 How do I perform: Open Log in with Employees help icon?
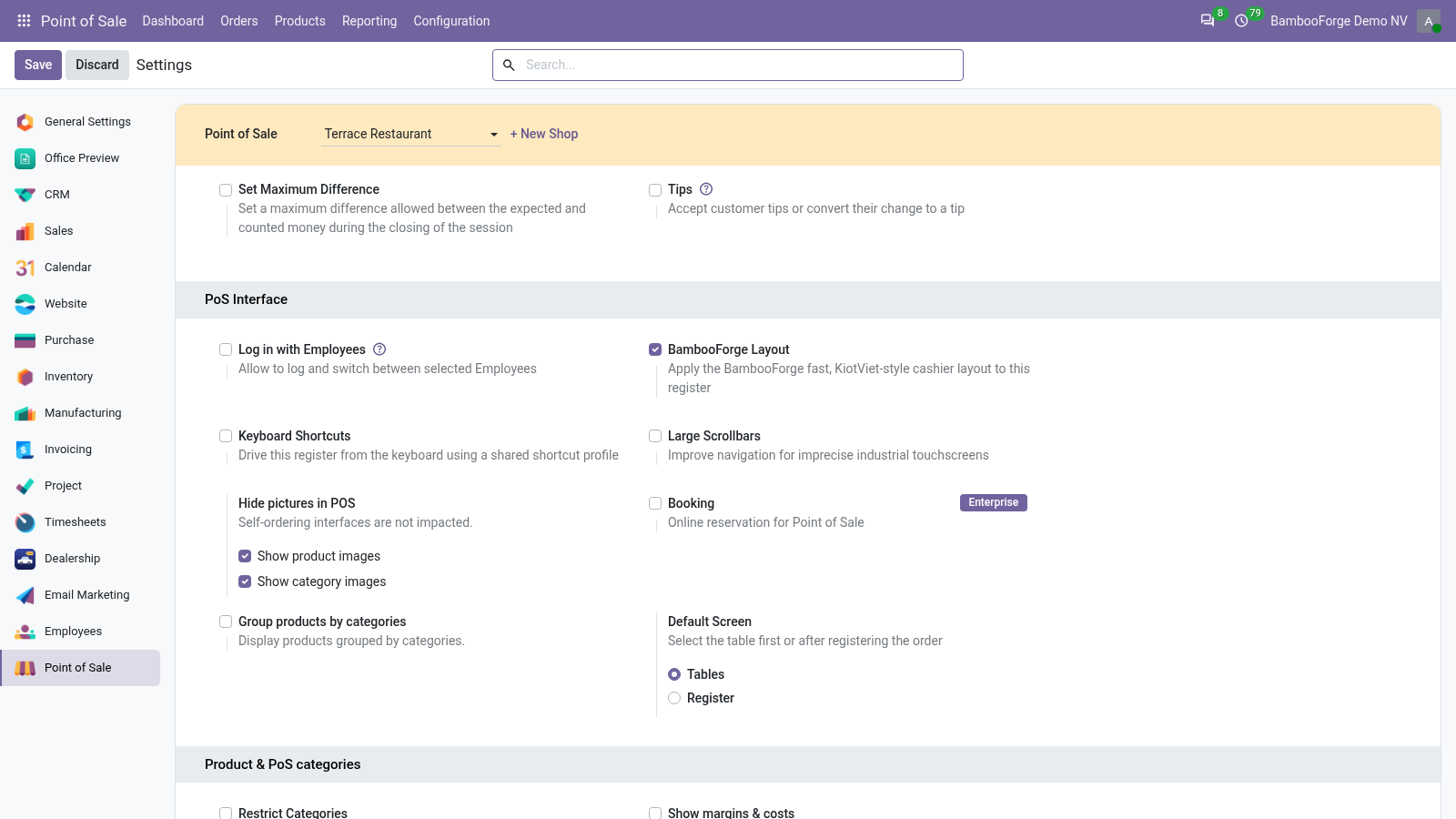pyautogui.click(x=380, y=349)
